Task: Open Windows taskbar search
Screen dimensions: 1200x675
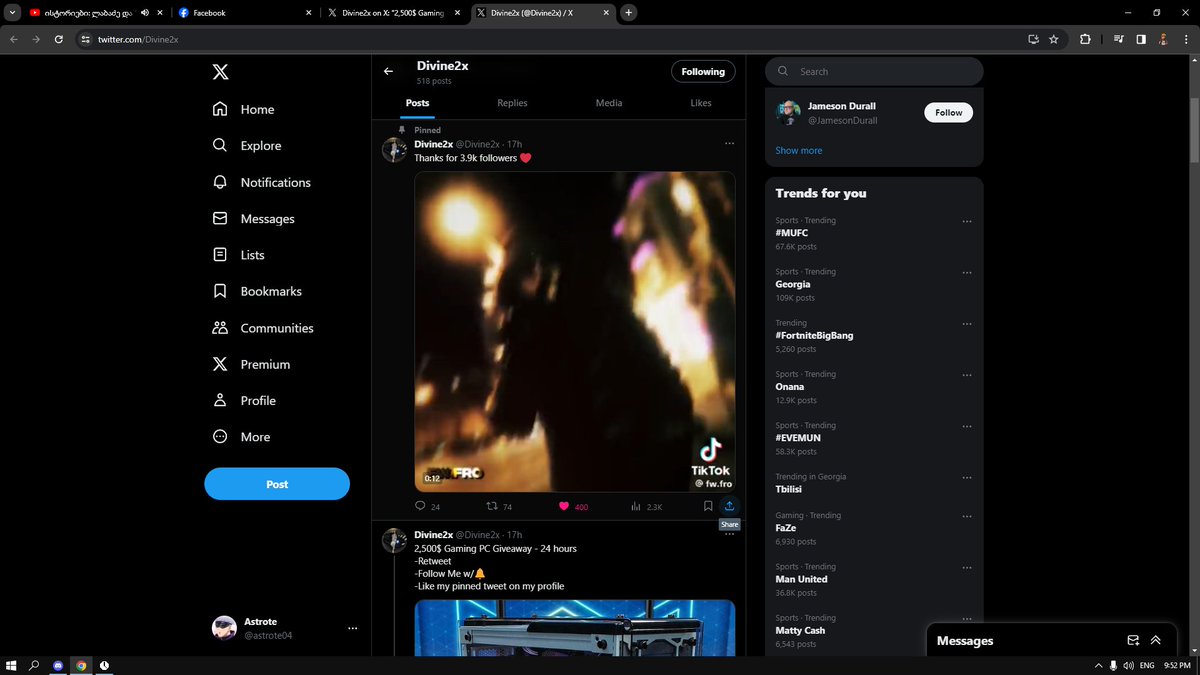Action: tap(34, 665)
